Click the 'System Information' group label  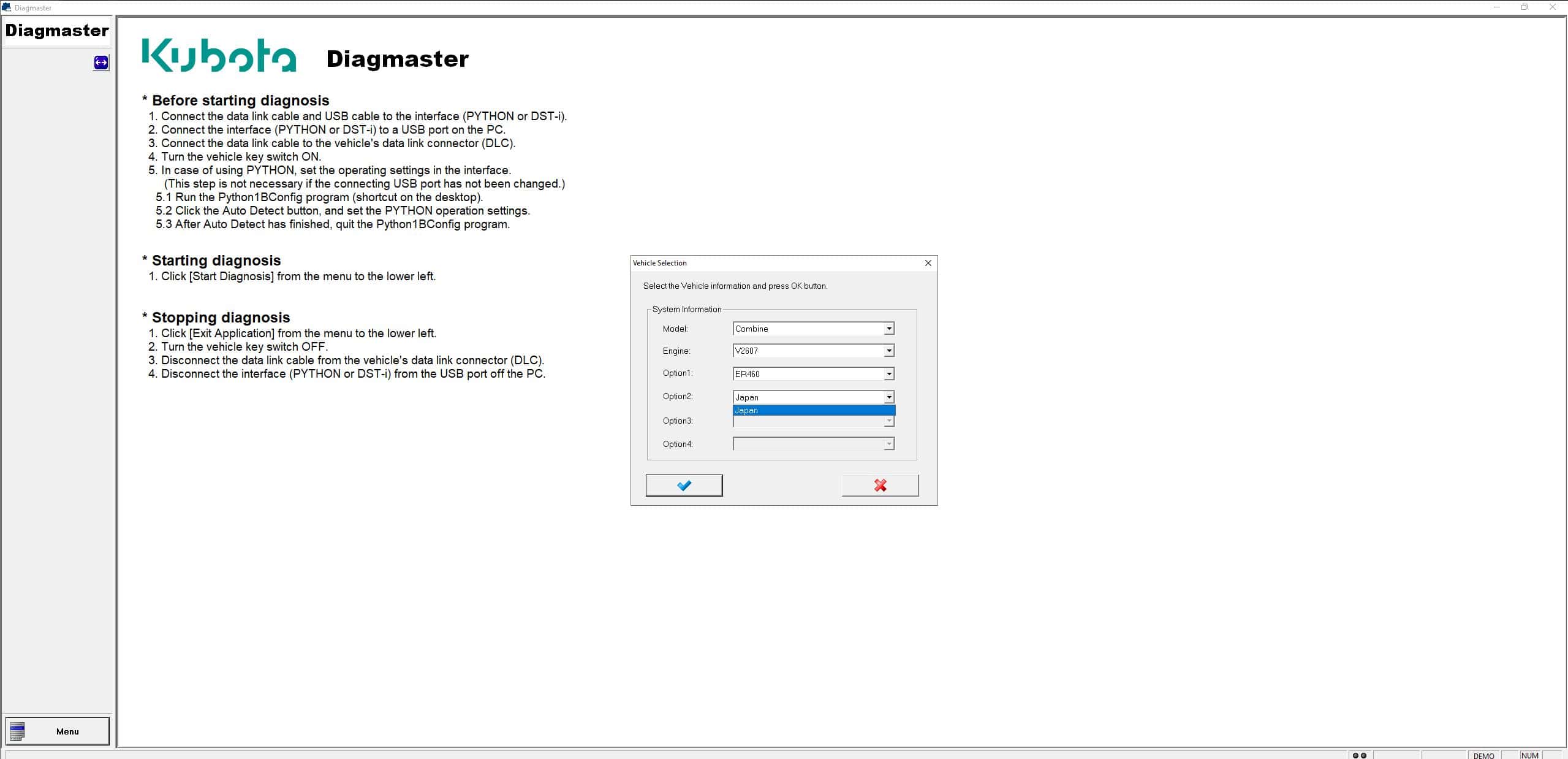pos(687,309)
